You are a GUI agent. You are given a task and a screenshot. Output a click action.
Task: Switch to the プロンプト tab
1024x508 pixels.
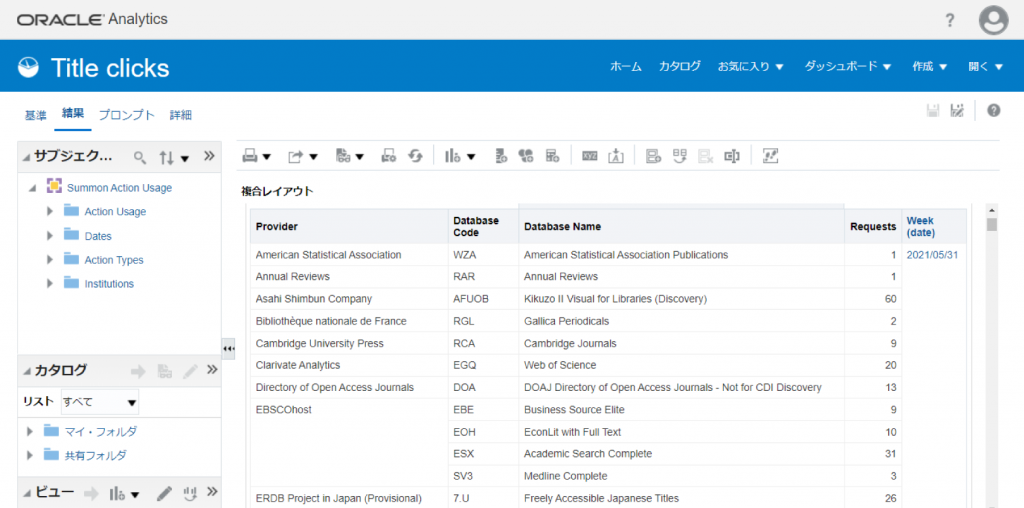pyautogui.click(x=127, y=116)
